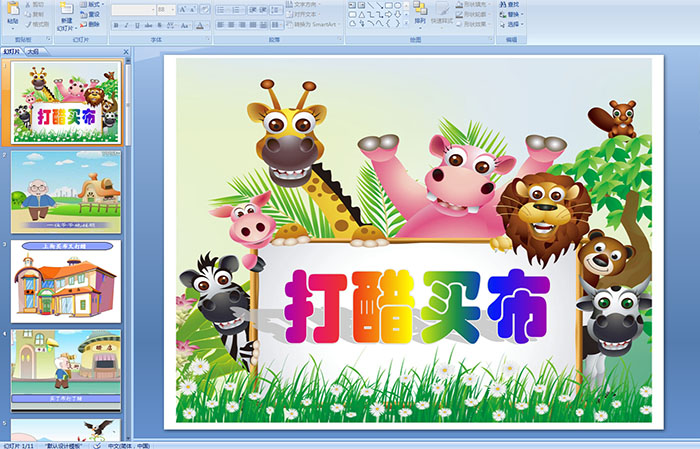Screen dimensions: 700x449
Task: Select the oval shape in gallery
Action: (397, 5)
